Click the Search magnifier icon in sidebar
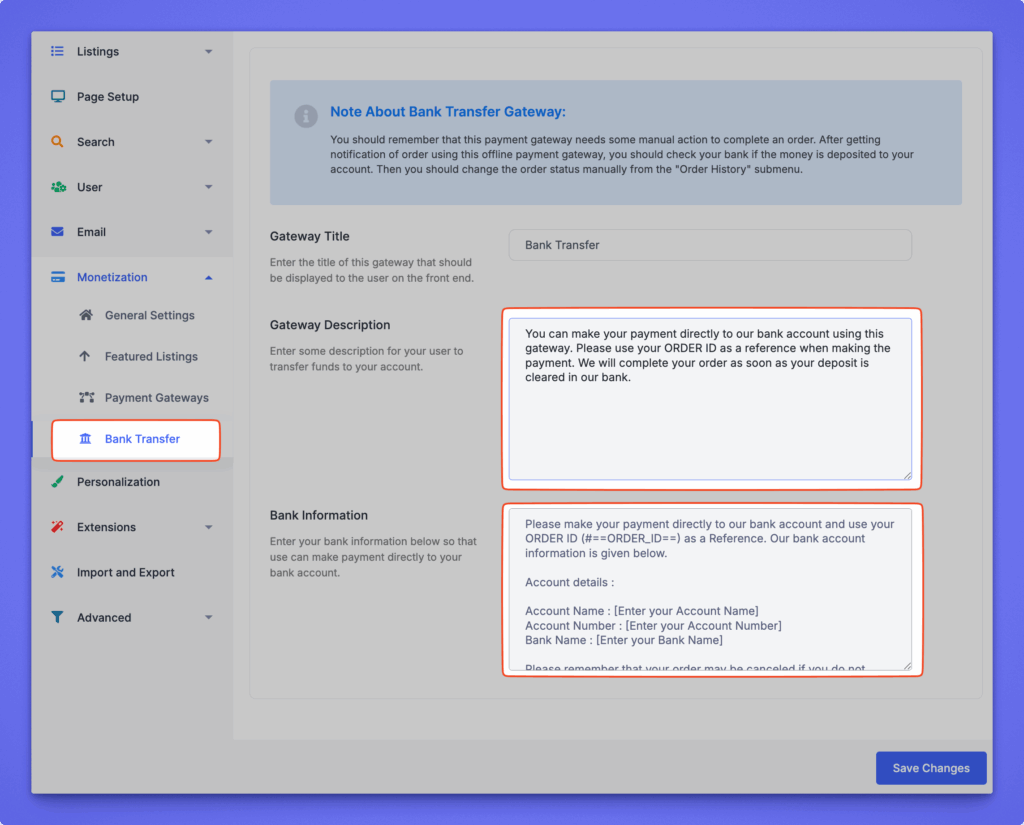The width and height of the screenshot is (1024, 825). pos(58,142)
